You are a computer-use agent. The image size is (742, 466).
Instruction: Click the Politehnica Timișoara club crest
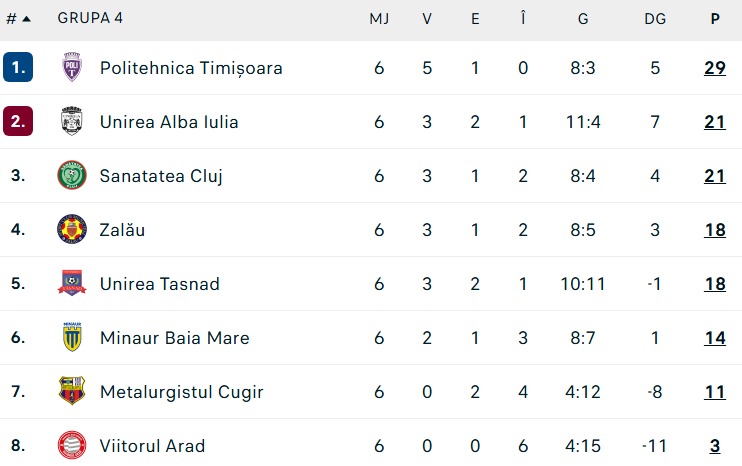coord(72,67)
